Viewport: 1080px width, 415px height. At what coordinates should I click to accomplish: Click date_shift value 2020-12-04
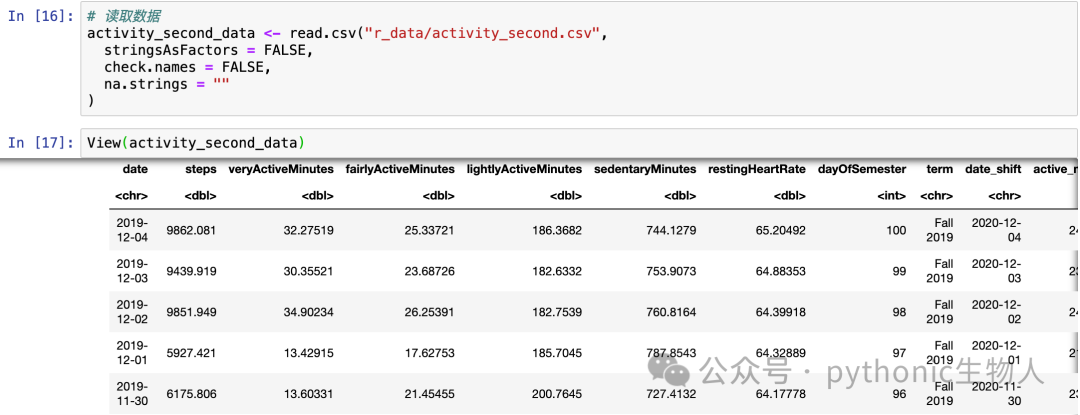(x=996, y=231)
